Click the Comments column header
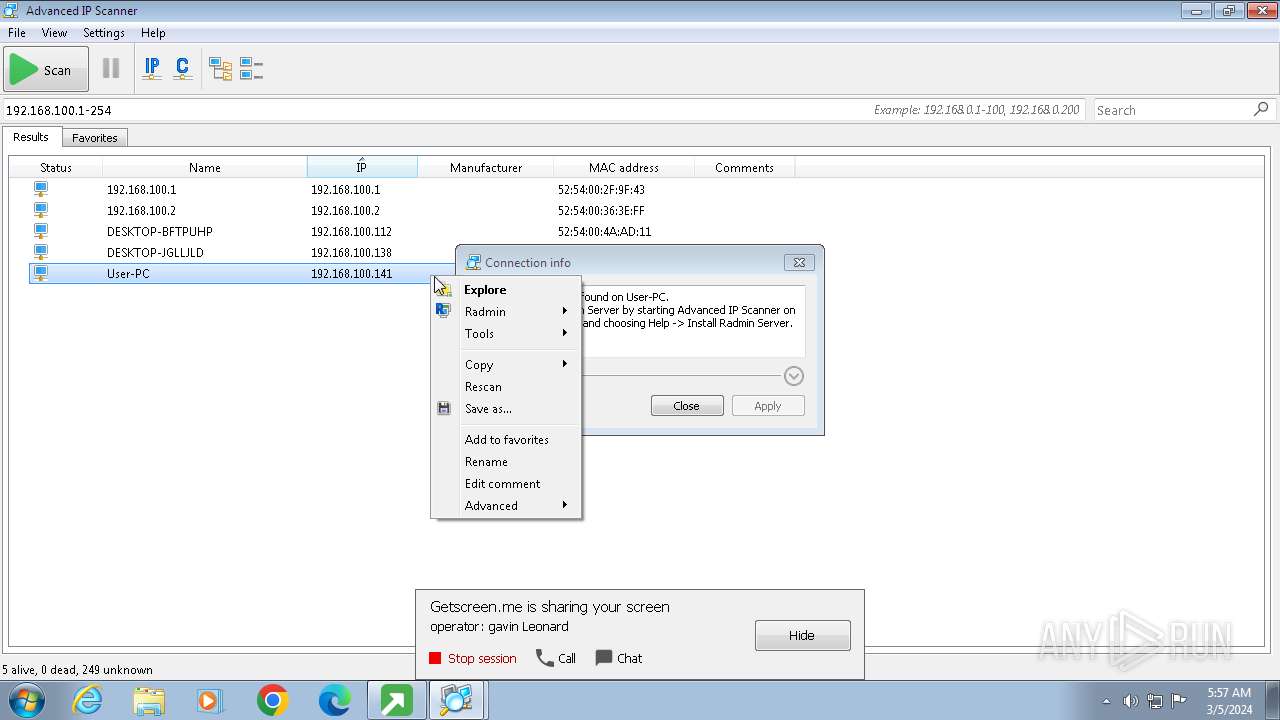This screenshot has width=1280, height=720. pos(744,167)
